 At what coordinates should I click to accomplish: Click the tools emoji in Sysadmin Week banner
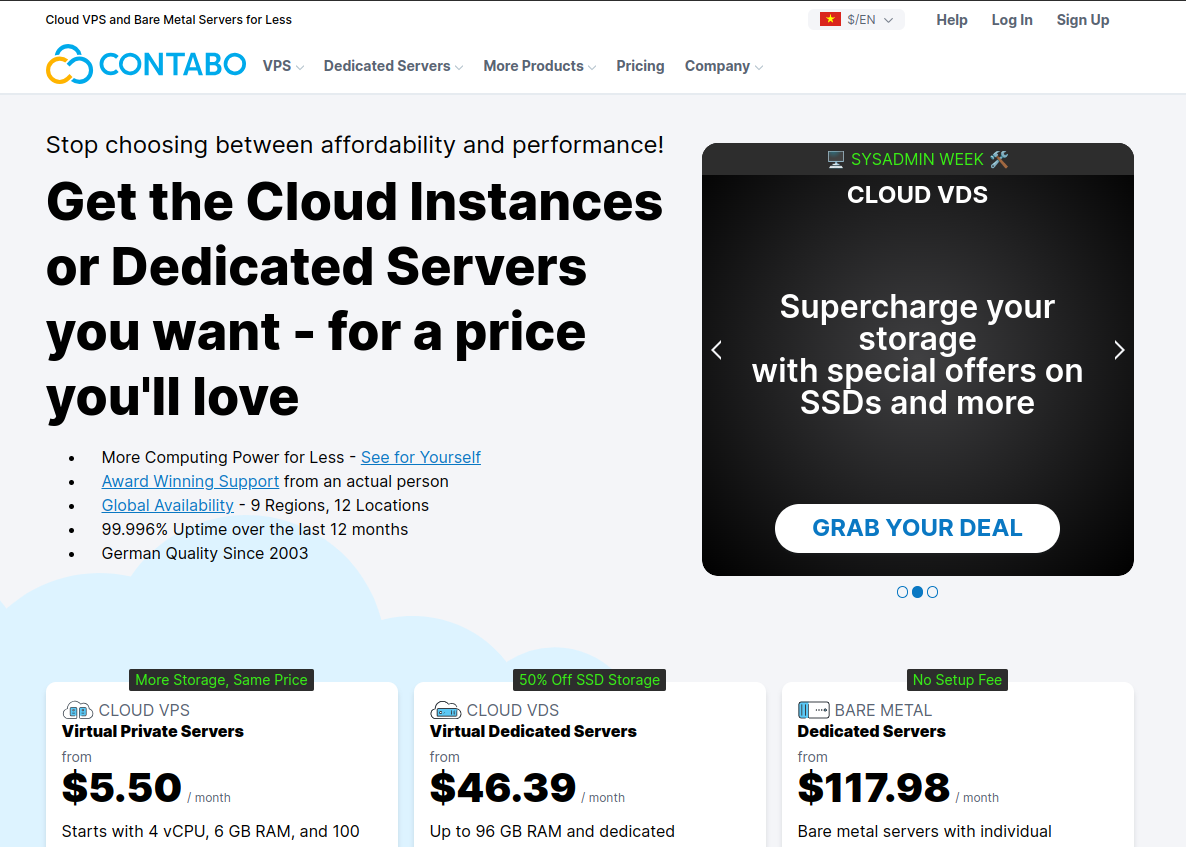click(999, 160)
